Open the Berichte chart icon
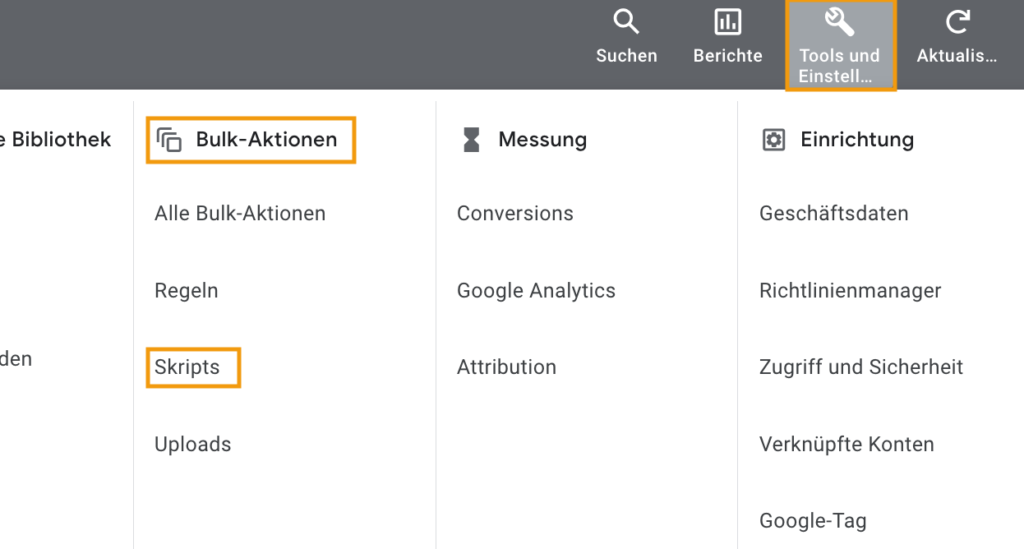This screenshot has width=1024, height=549. point(728,22)
